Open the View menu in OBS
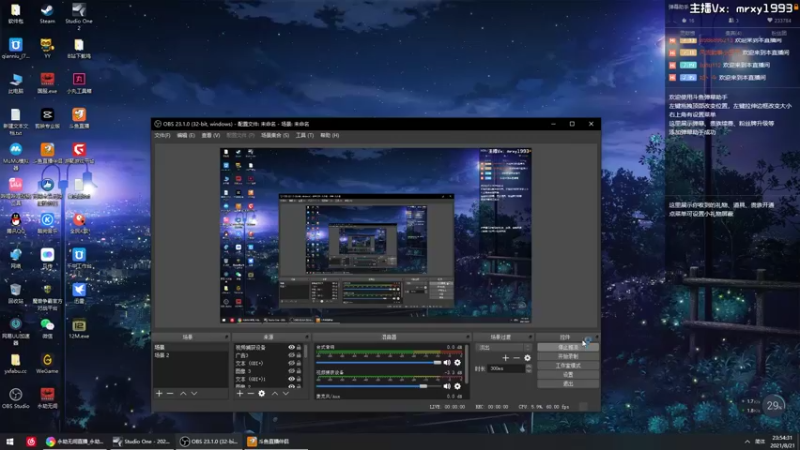Viewport: 800px width, 450px height. pyautogui.click(x=211, y=135)
